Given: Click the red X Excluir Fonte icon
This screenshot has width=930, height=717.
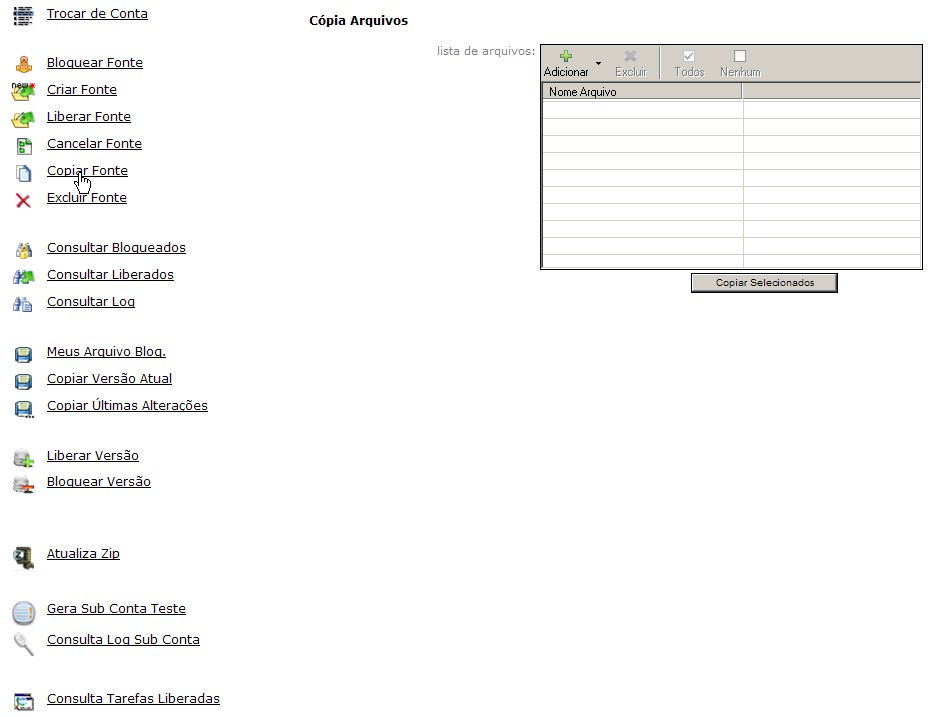Looking at the screenshot, I should [x=23, y=200].
